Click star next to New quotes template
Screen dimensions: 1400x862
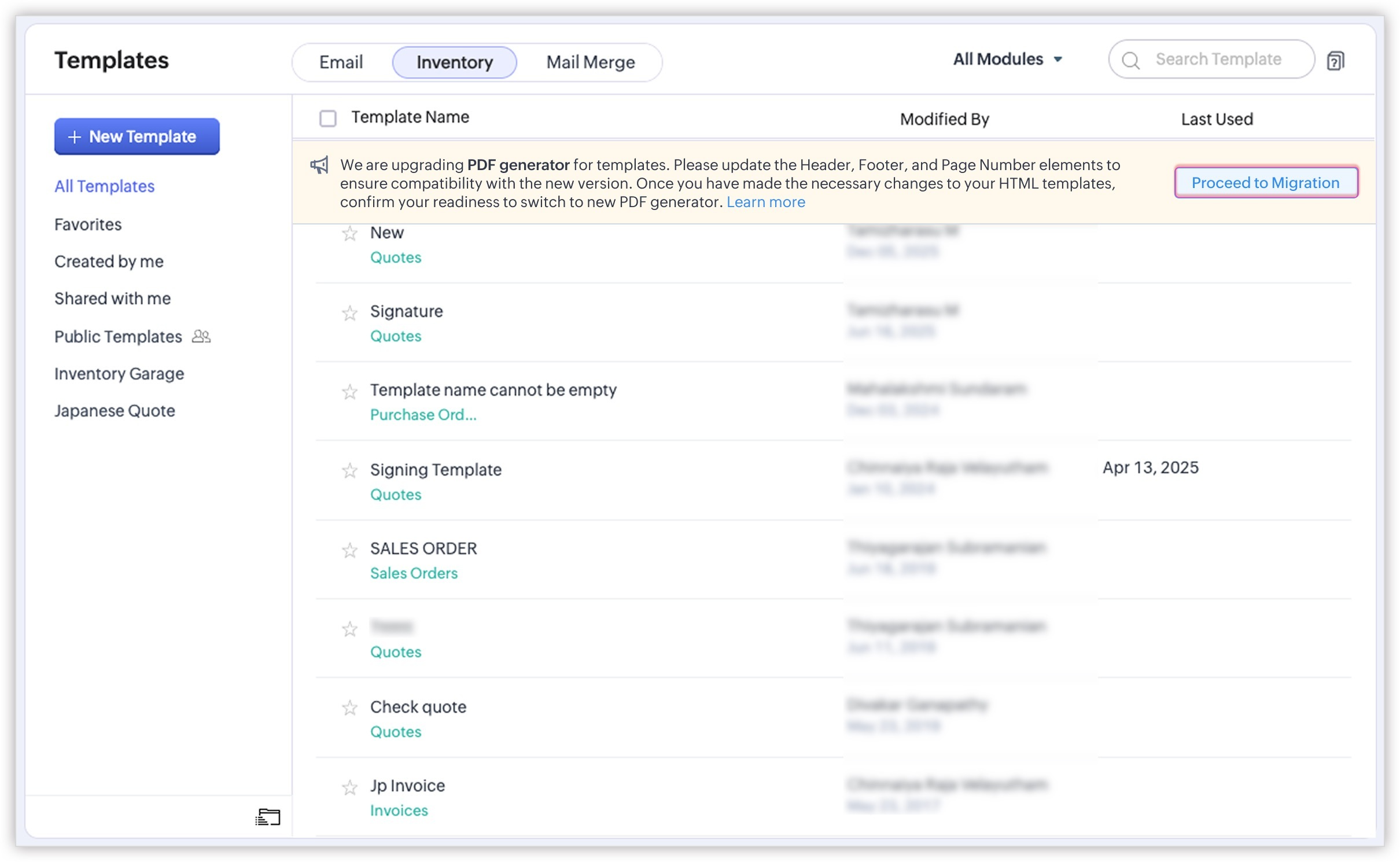point(349,234)
